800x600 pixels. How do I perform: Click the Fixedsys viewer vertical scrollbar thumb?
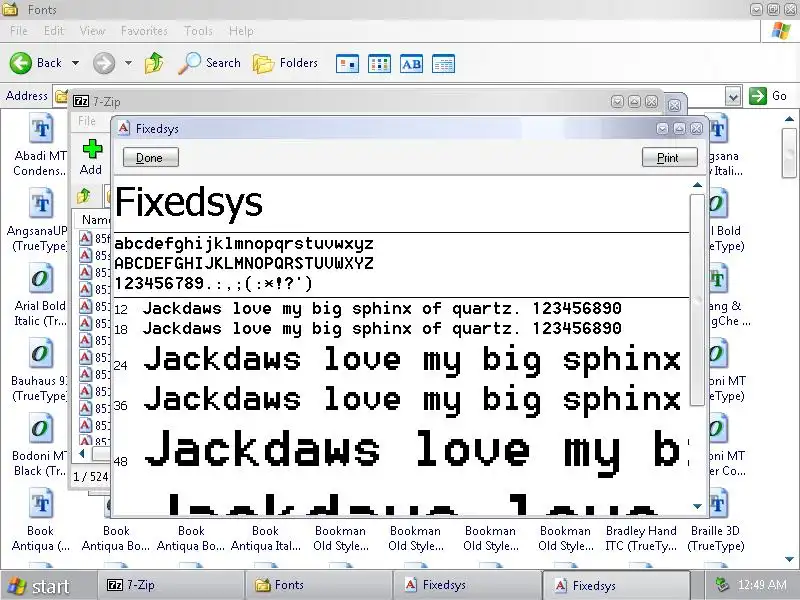coord(697,299)
